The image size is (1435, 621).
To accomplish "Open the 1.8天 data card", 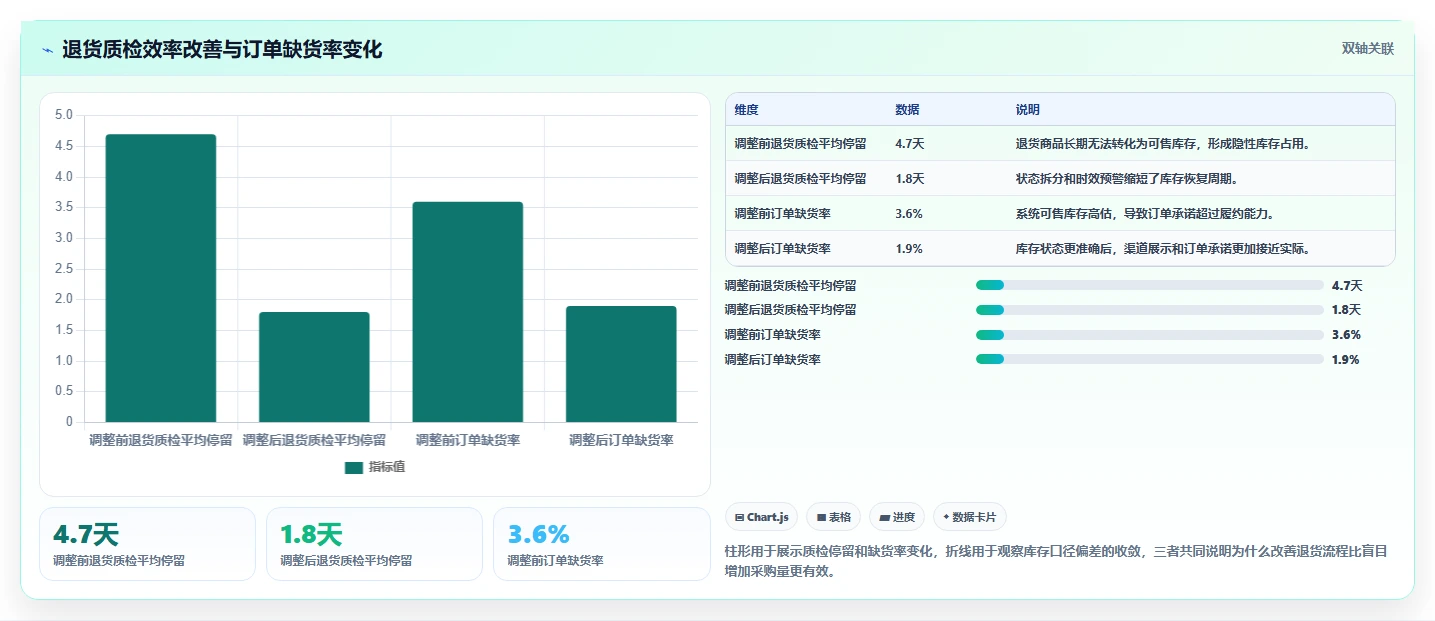I will [x=374, y=544].
